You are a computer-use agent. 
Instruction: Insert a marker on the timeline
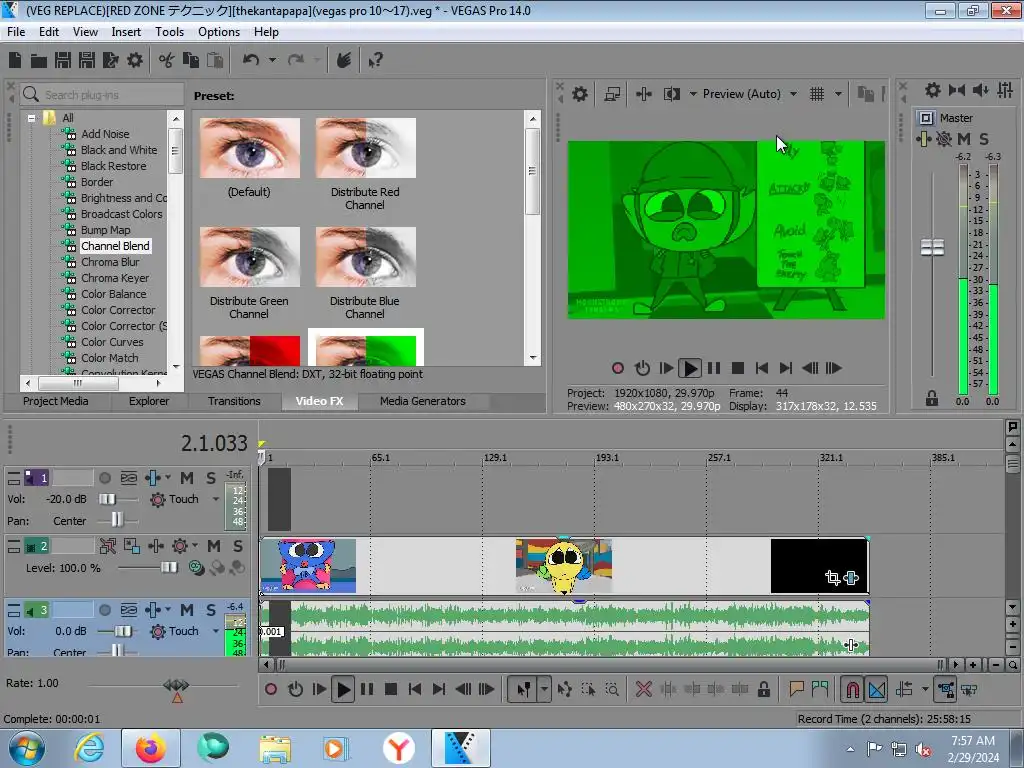(796, 690)
